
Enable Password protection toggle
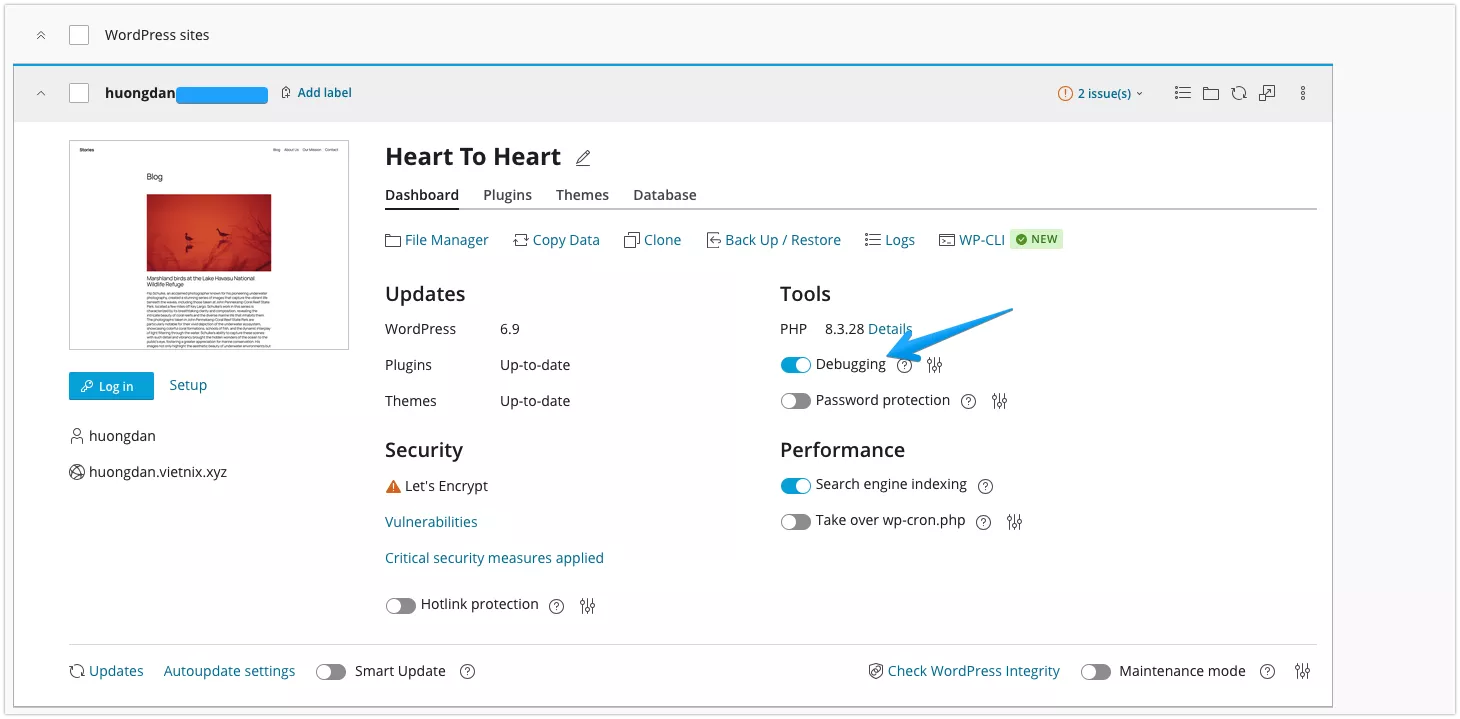(795, 400)
